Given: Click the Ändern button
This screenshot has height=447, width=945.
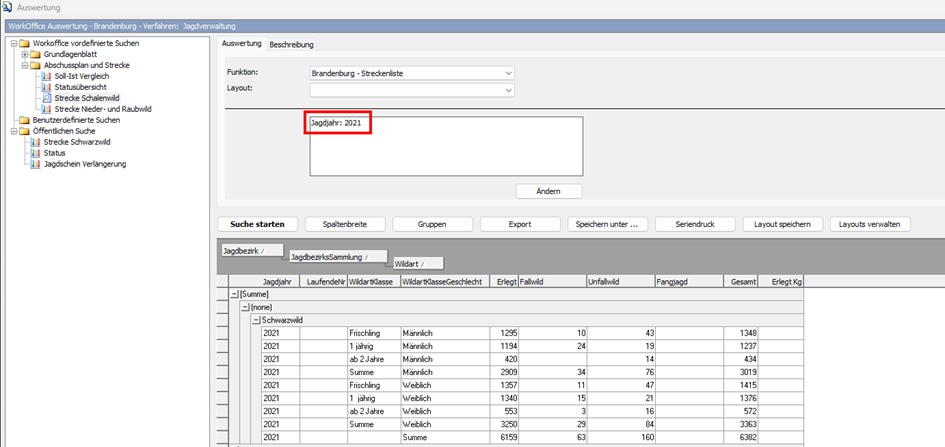Looking at the screenshot, I should point(548,191).
